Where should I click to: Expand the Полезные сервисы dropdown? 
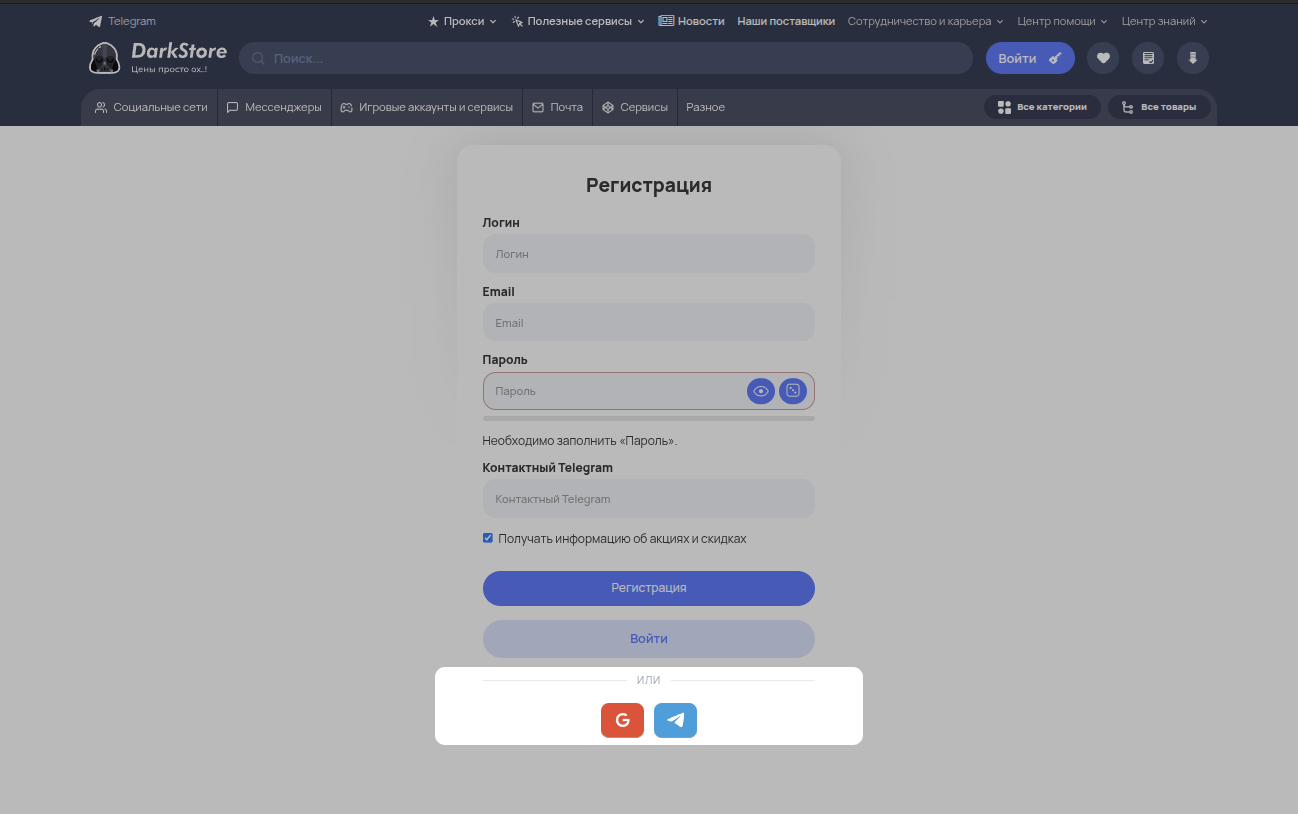click(x=578, y=21)
